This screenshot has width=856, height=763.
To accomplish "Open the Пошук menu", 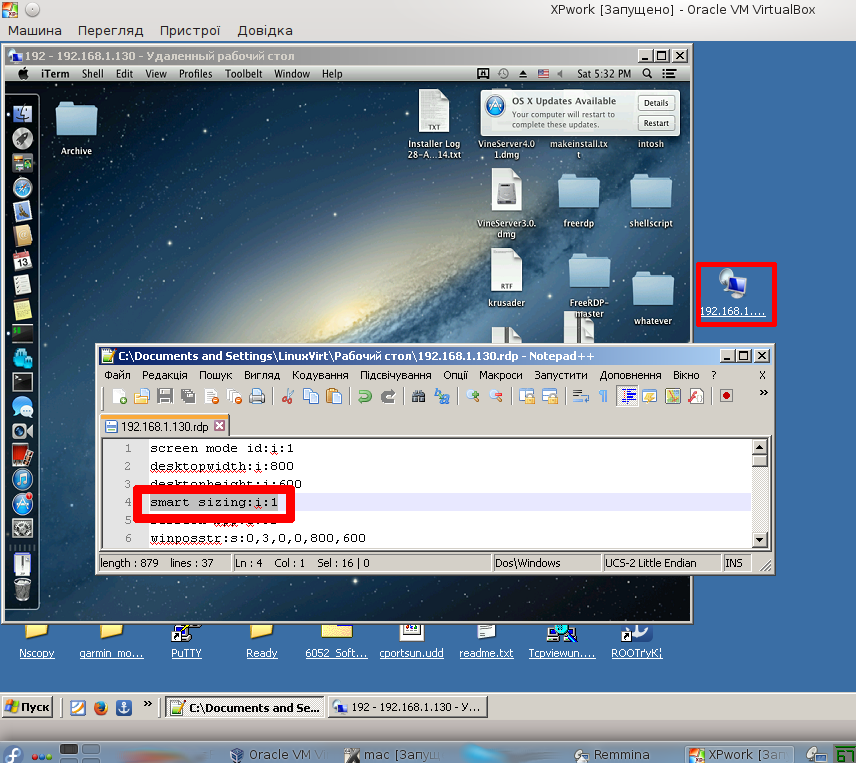I will pyautogui.click(x=216, y=375).
